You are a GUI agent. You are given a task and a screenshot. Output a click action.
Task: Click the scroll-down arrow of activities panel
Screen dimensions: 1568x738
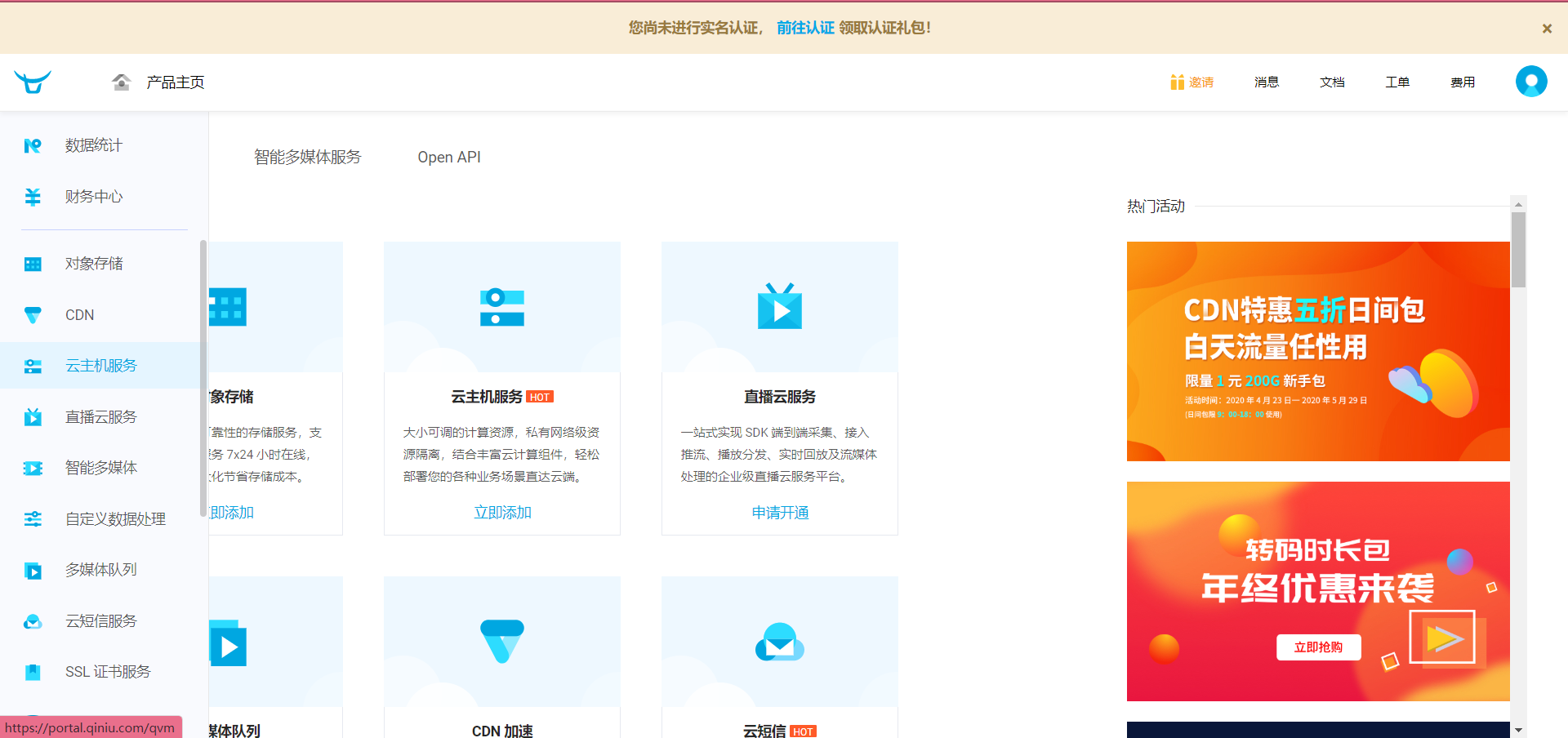coord(1518,730)
